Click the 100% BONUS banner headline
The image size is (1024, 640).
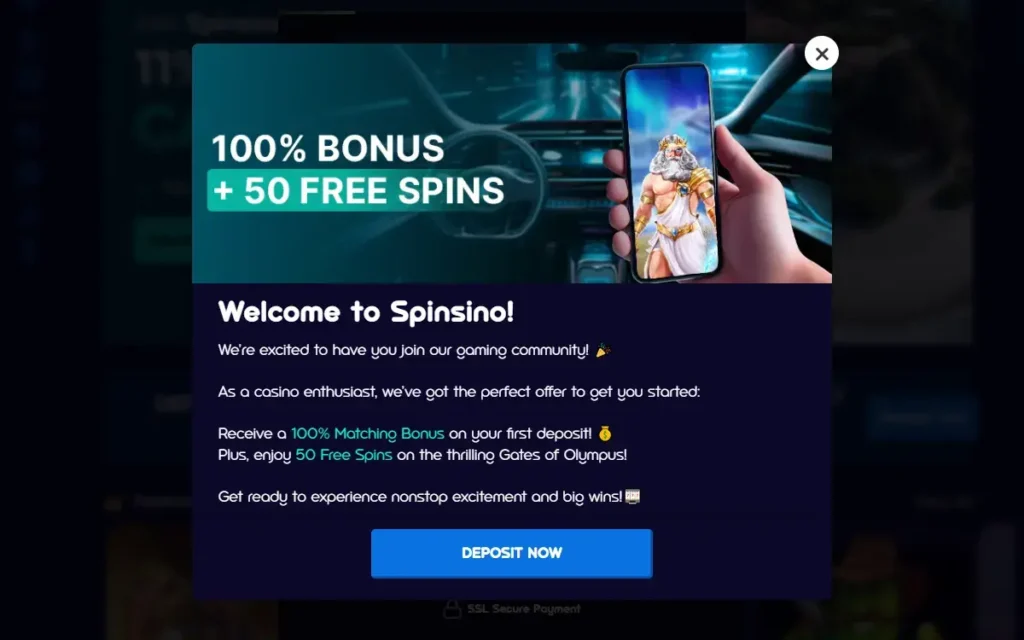coord(328,148)
